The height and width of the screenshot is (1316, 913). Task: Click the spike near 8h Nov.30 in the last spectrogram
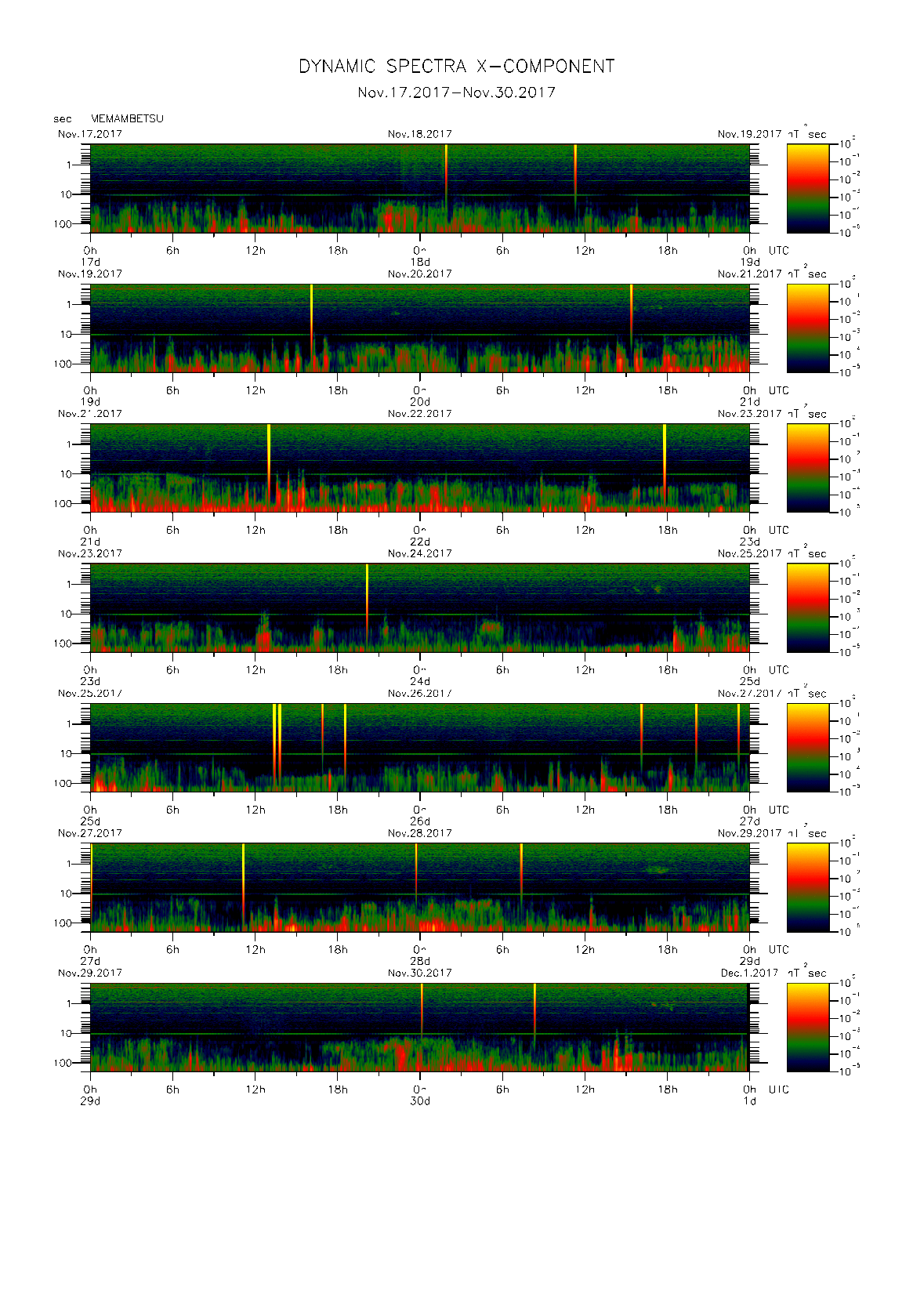[x=534, y=1015]
